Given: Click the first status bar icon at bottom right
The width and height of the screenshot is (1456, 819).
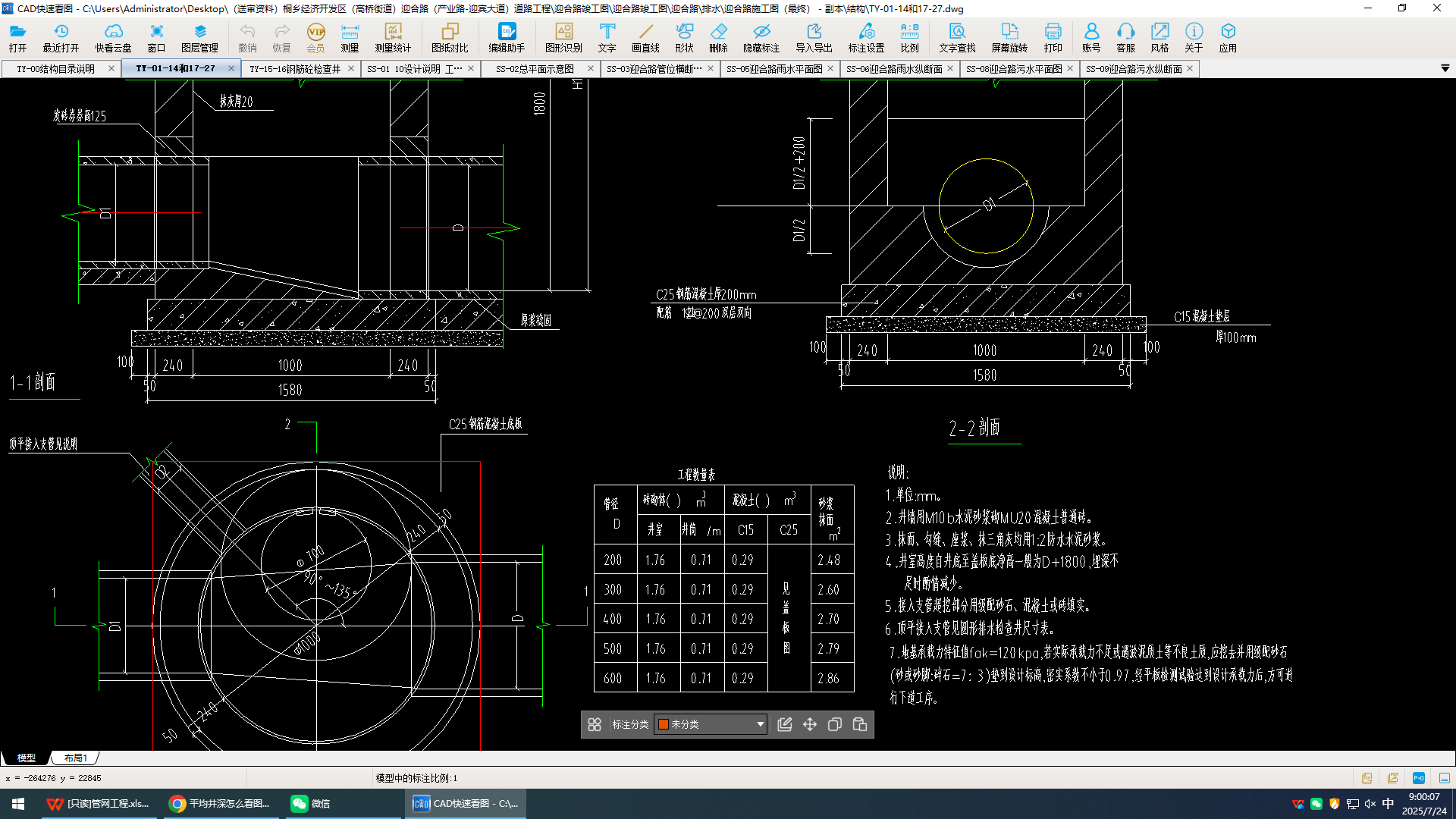Looking at the screenshot, I should [x=1367, y=778].
